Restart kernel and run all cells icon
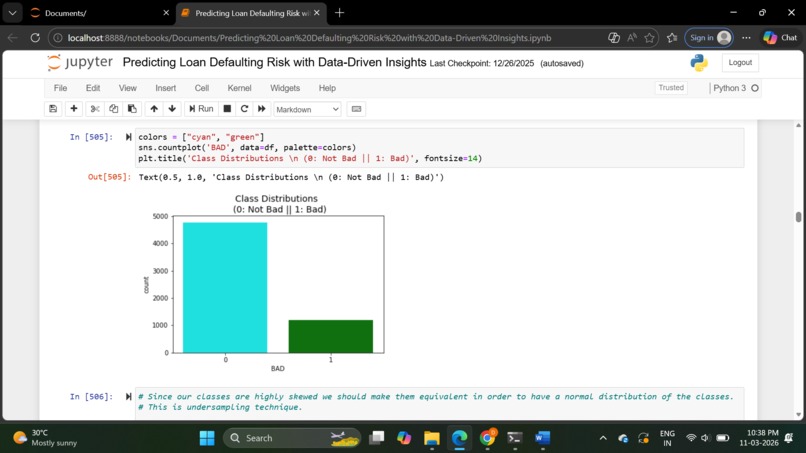The width and height of the screenshot is (806, 453). pos(262,109)
